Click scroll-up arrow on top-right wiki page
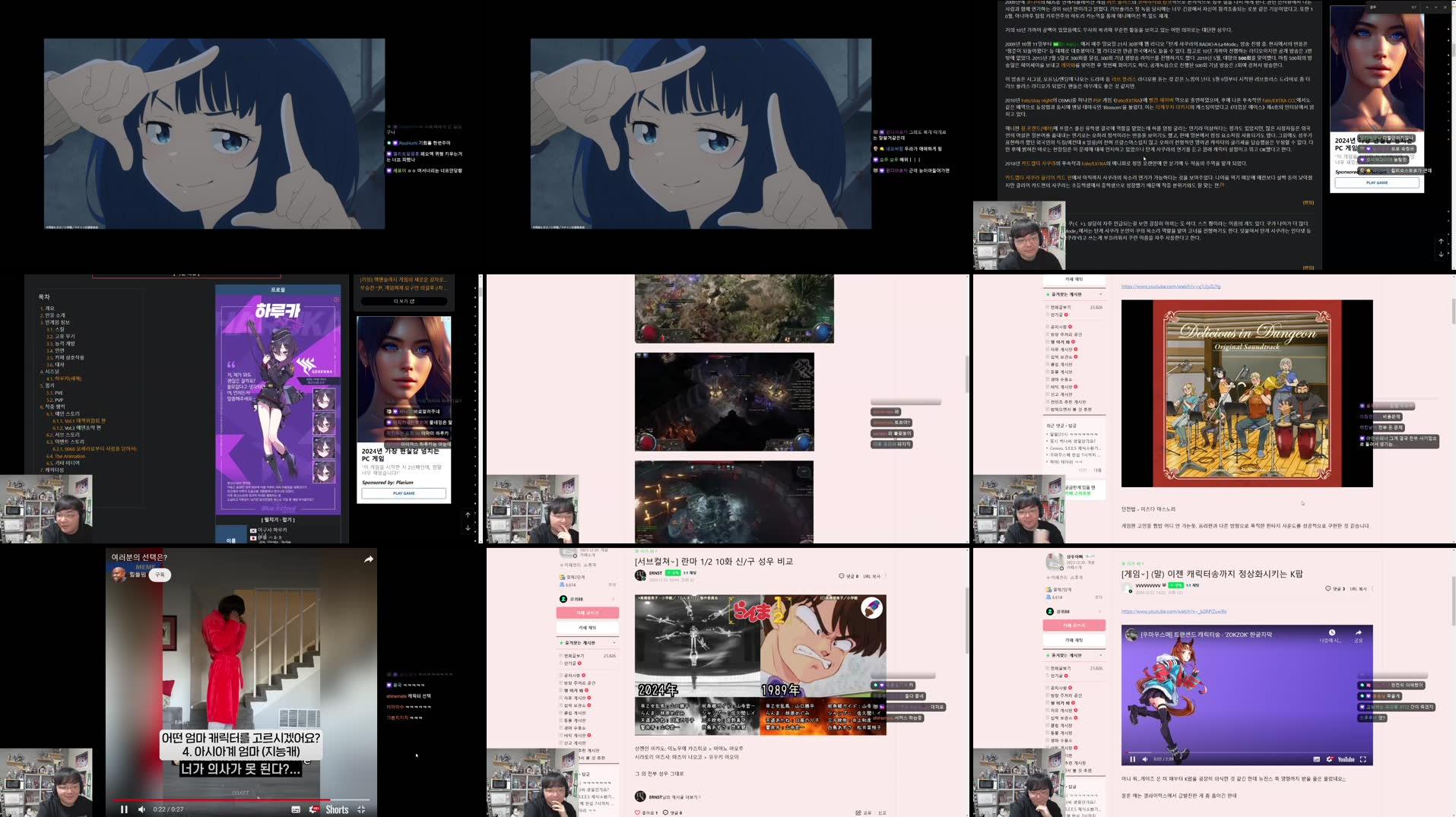Viewport: 1456px width, 817px height. (x=1441, y=242)
